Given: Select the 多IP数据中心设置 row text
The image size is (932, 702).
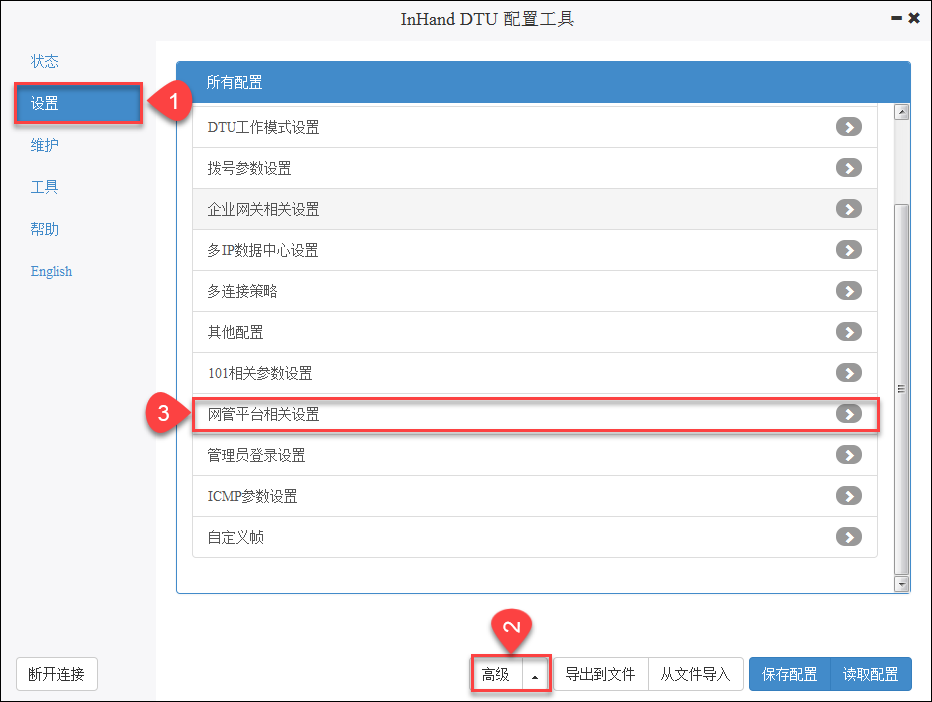Looking at the screenshot, I should pos(263,250).
